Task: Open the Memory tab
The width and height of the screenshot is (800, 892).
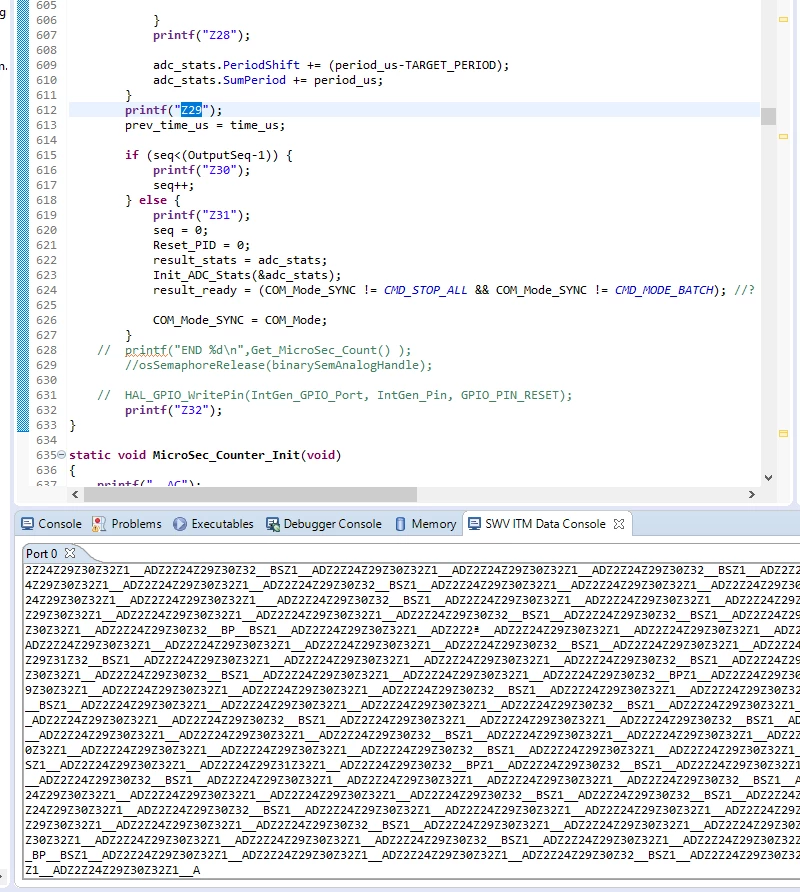Action: tap(426, 524)
